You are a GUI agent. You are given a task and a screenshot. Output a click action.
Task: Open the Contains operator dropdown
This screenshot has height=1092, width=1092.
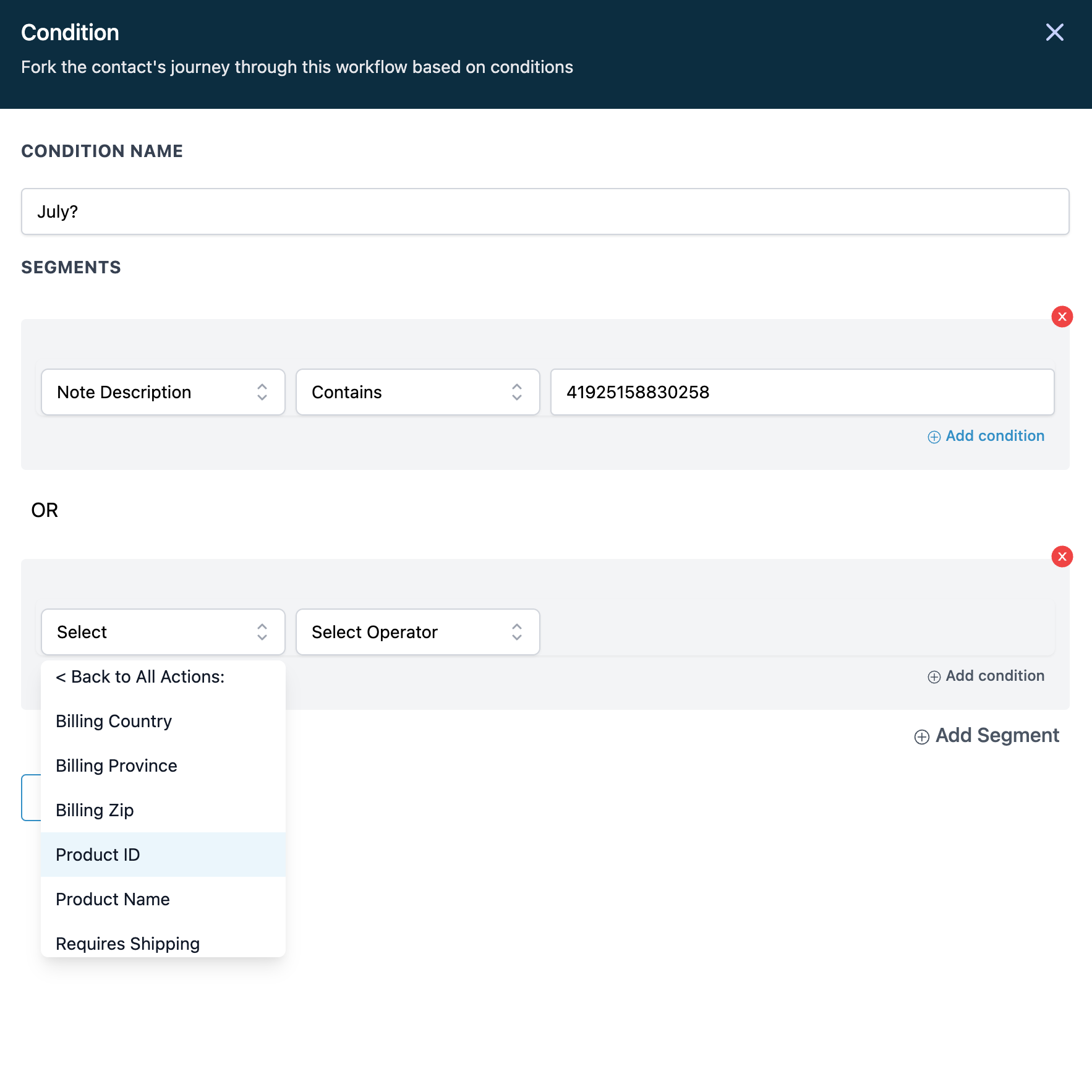(x=418, y=392)
